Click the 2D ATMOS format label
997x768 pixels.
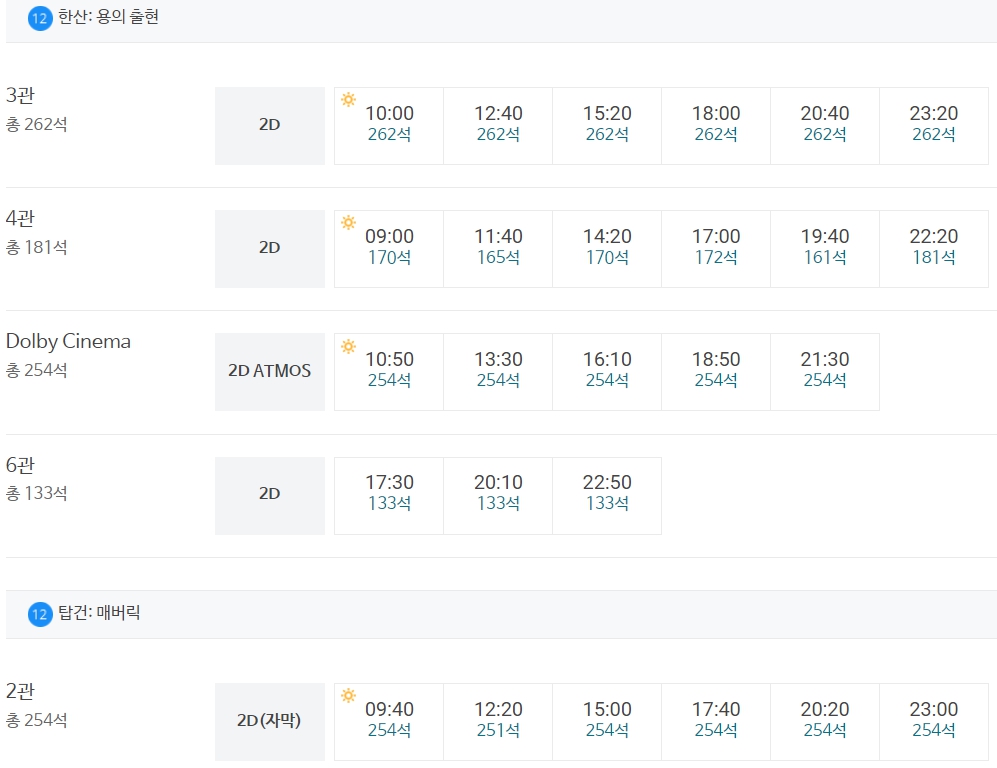(270, 372)
